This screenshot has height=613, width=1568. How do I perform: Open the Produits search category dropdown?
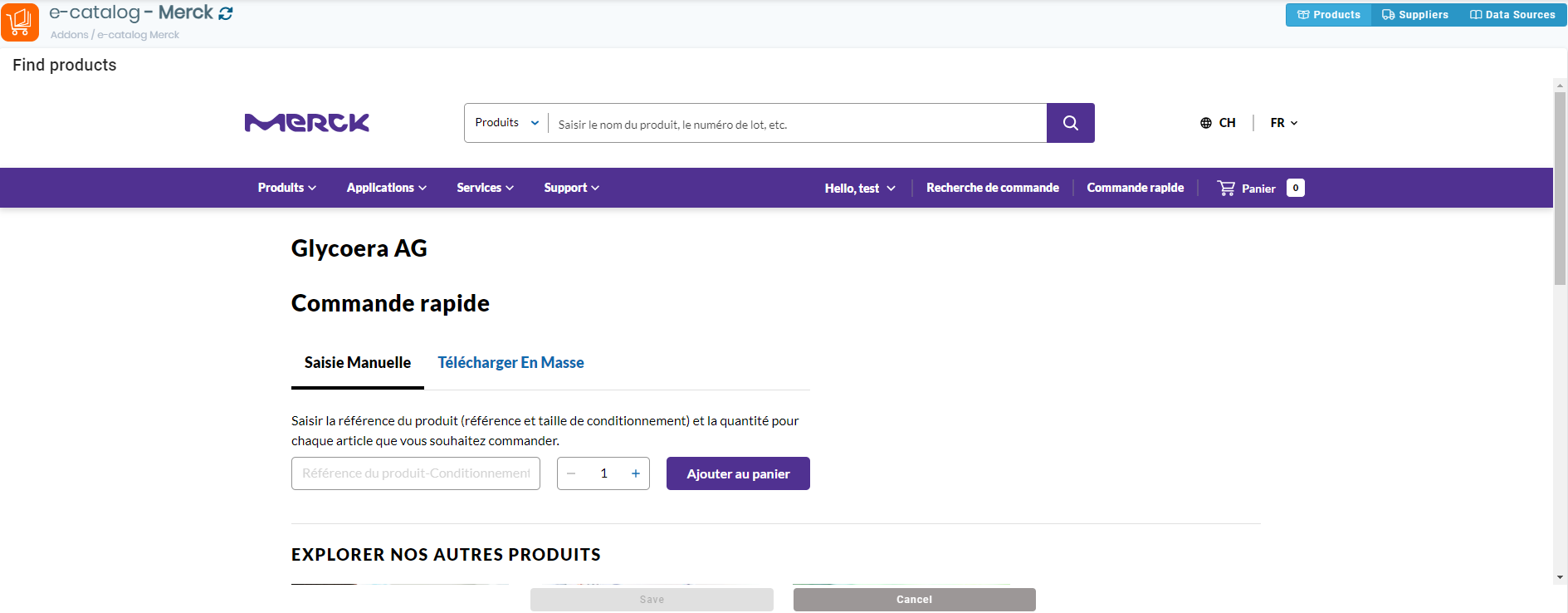click(x=506, y=123)
